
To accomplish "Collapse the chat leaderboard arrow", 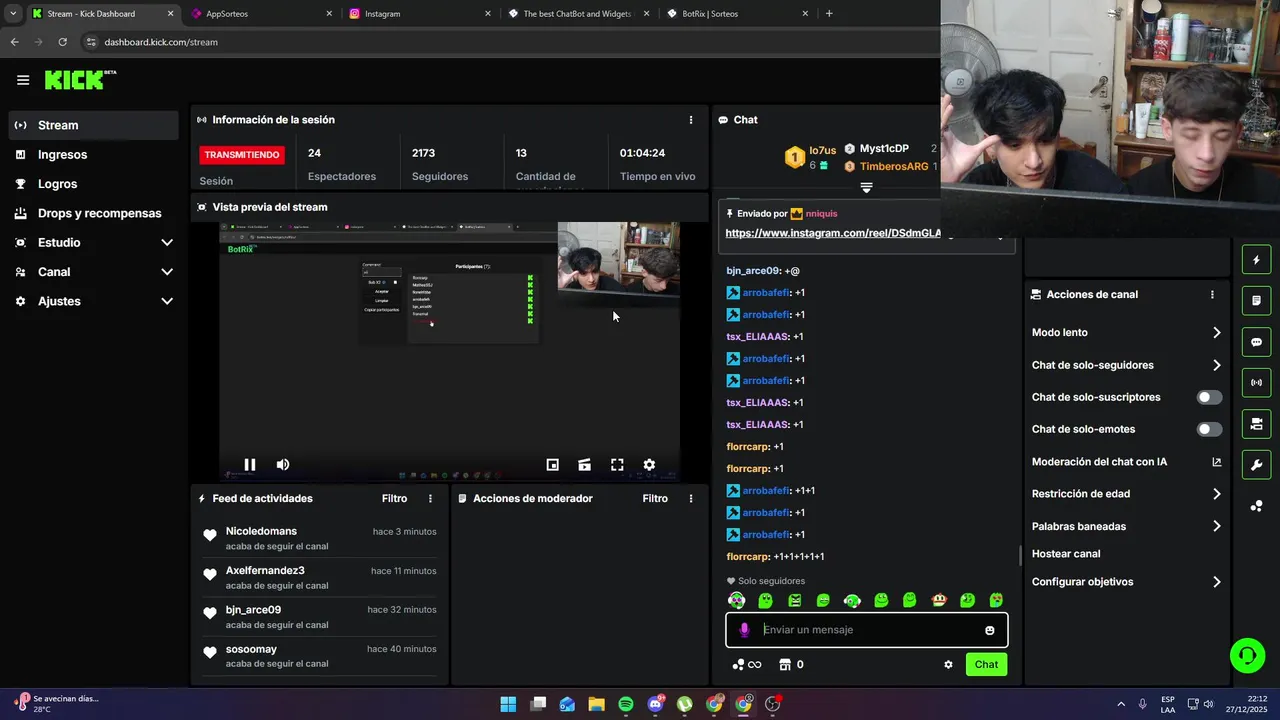I will 866,188.
